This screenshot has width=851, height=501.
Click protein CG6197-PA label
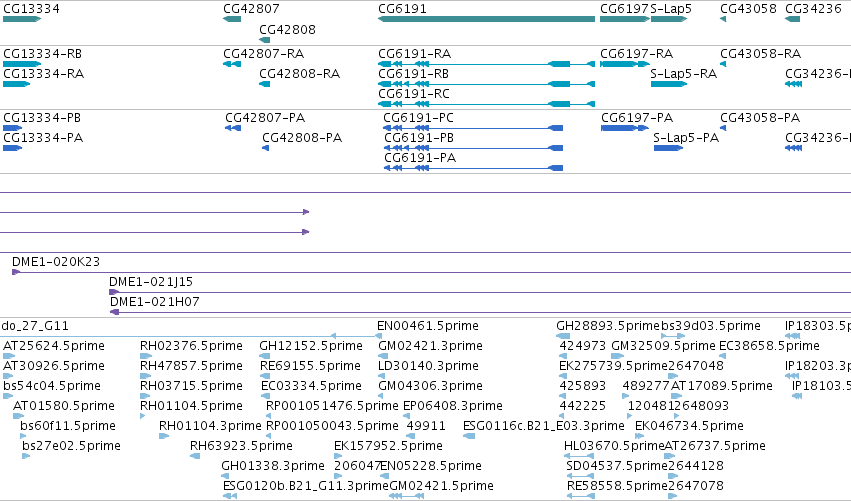tap(637, 118)
